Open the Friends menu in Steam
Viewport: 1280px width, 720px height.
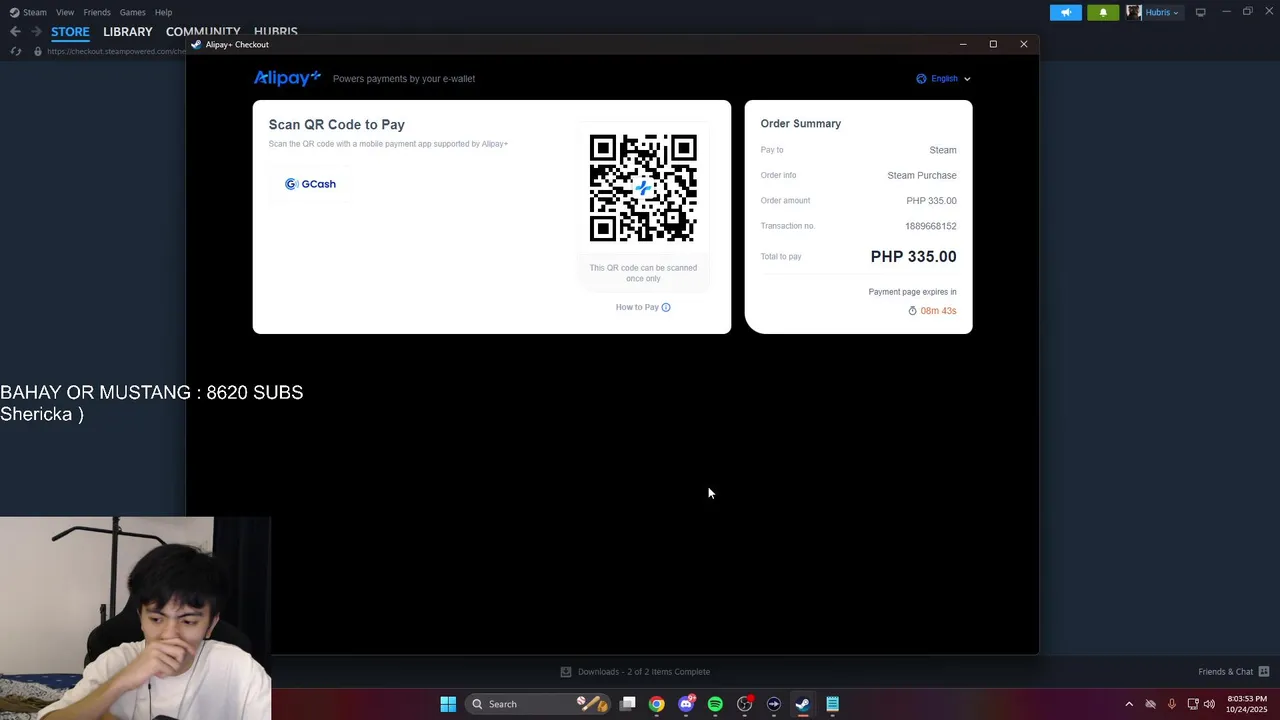click(x=97, y=12)
